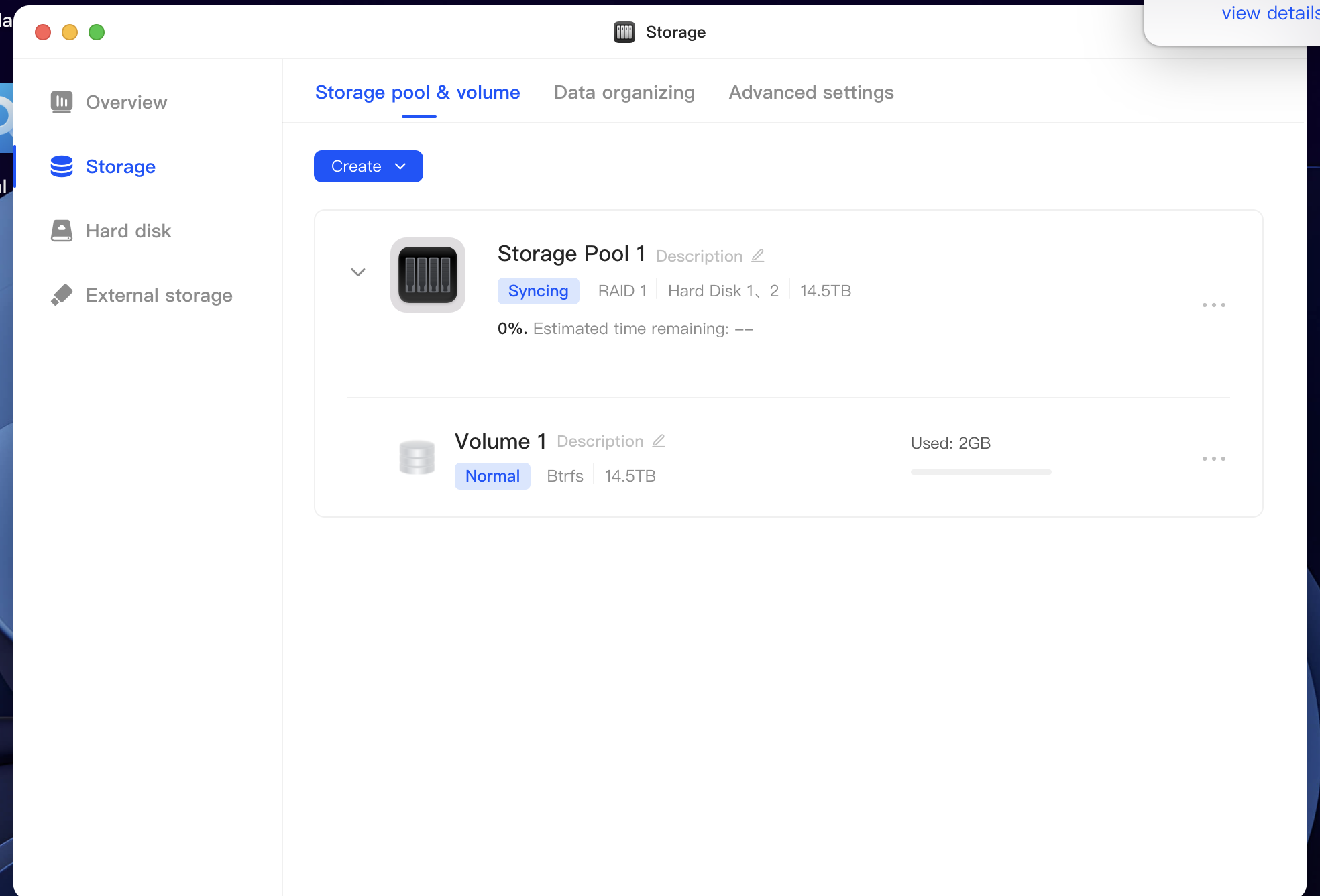This screenshot has width=1320, height=896.
Task: Click the Volume 1 disk stack icon
Action: click(417, 457)
